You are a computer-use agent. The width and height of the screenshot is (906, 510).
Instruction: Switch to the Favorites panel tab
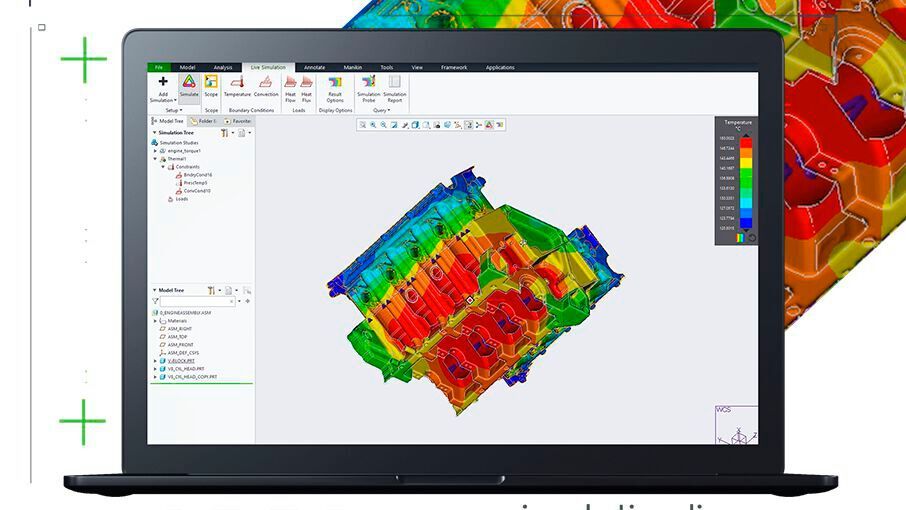pos(240,121)
